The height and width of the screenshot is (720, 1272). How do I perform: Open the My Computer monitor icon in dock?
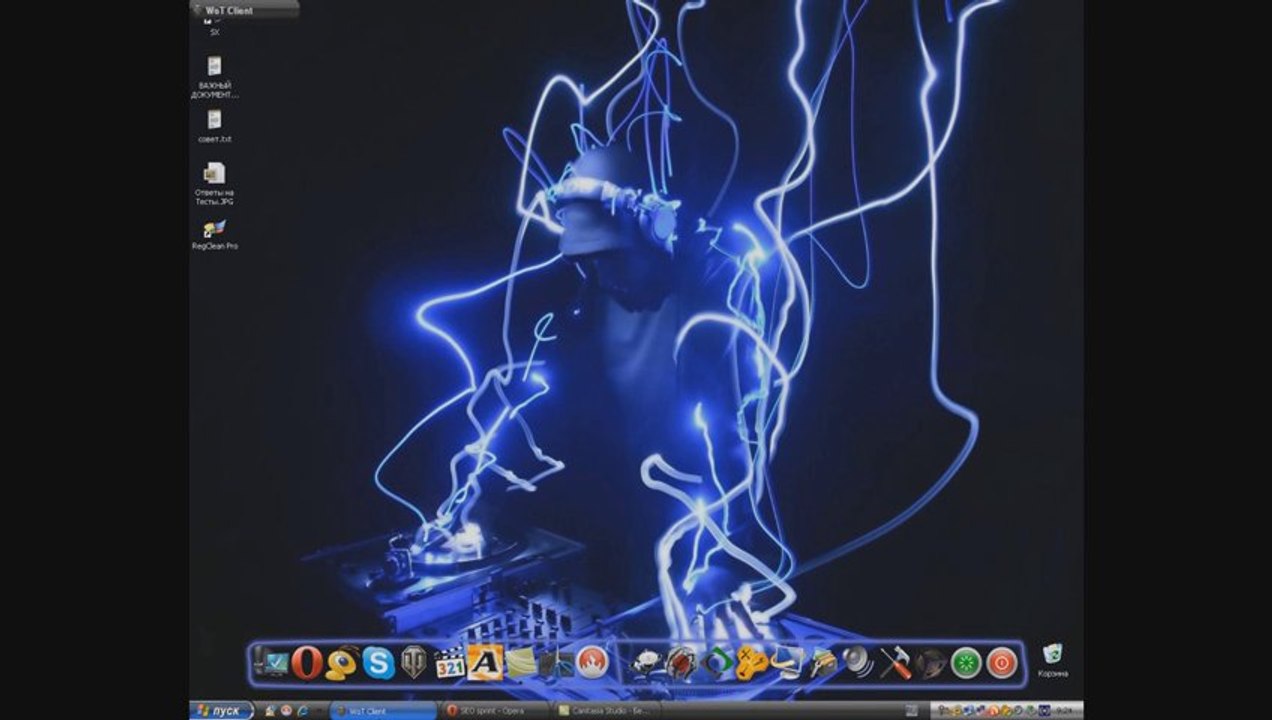point(270,662)
